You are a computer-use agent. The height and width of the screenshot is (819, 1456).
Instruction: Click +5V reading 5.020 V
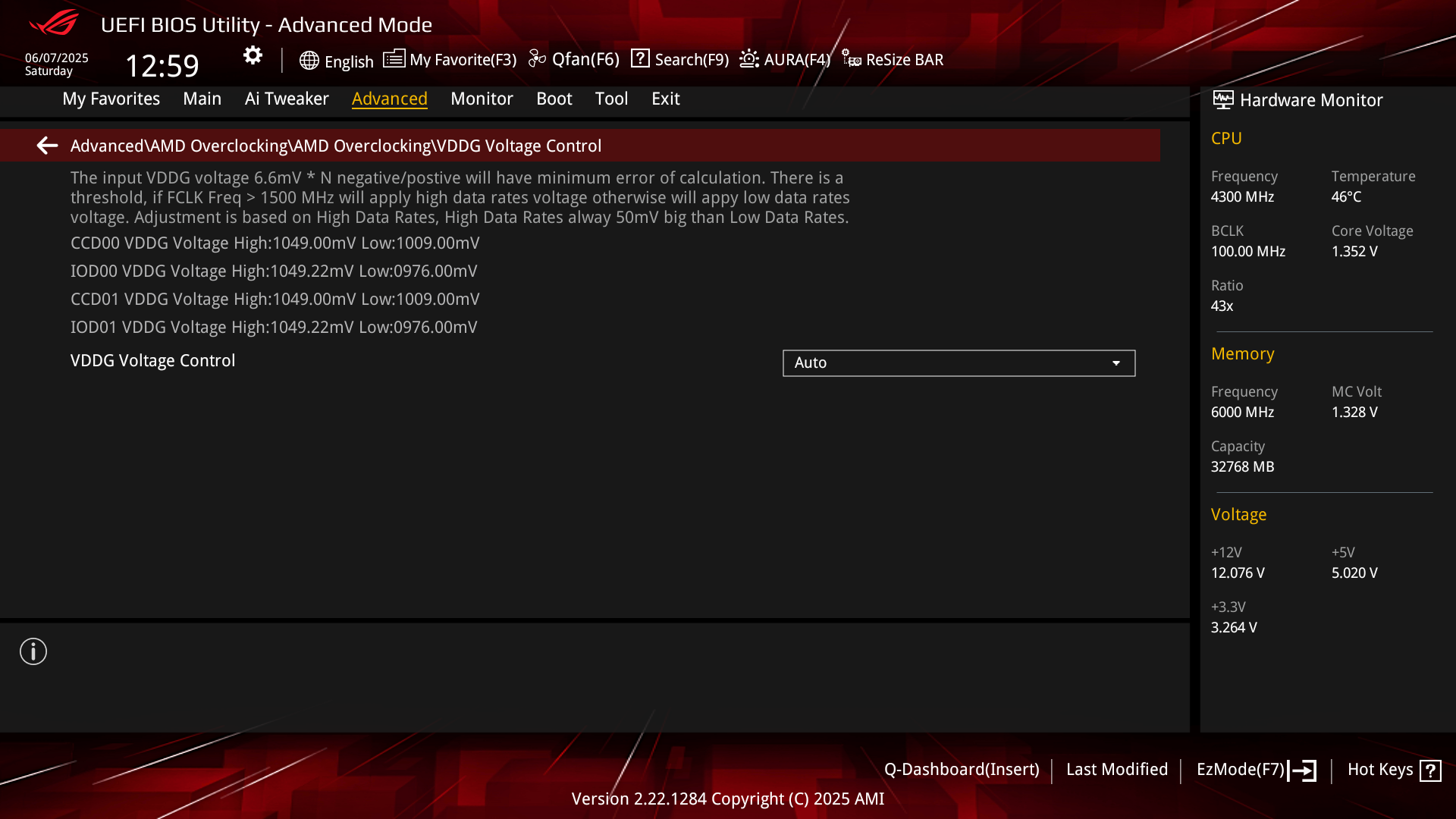[1354, 573]
